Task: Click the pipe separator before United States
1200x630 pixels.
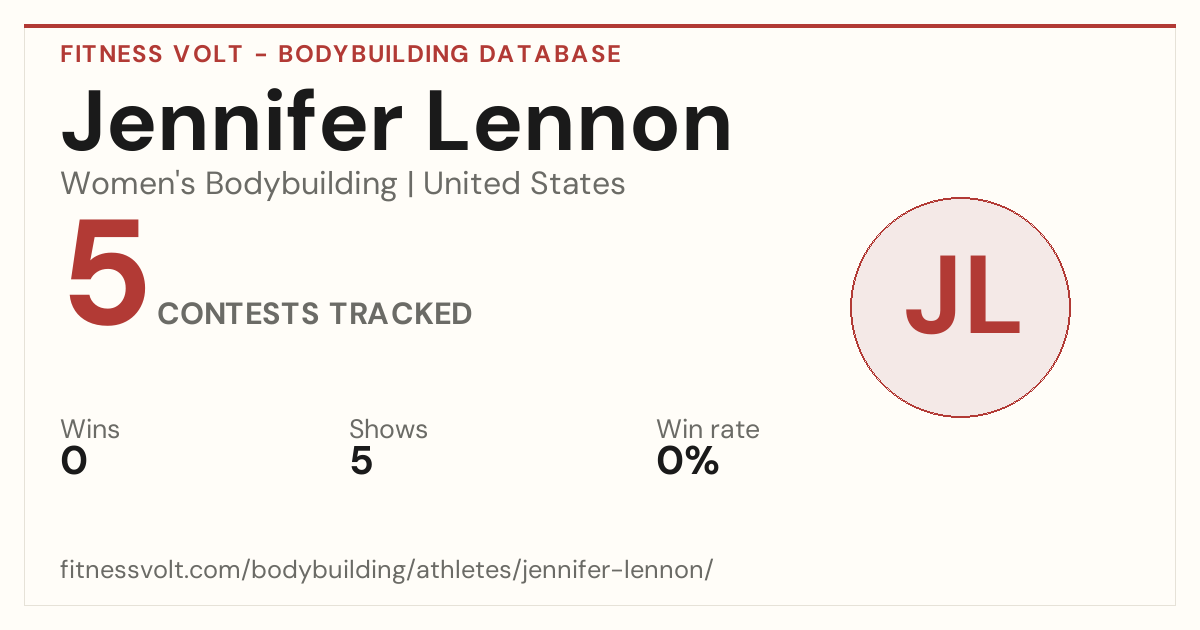Action: 410,185
